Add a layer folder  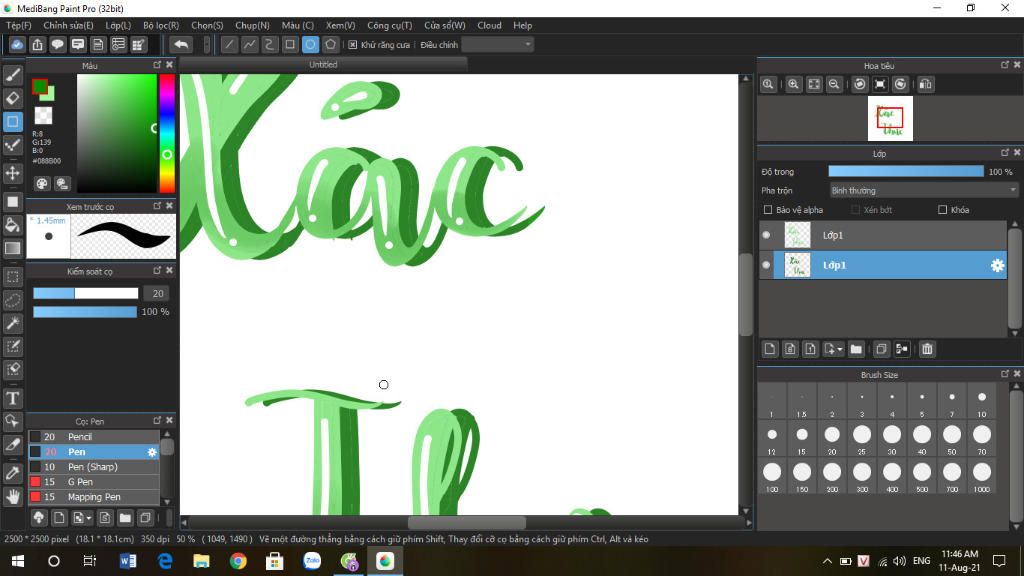[x=856, y=349]
